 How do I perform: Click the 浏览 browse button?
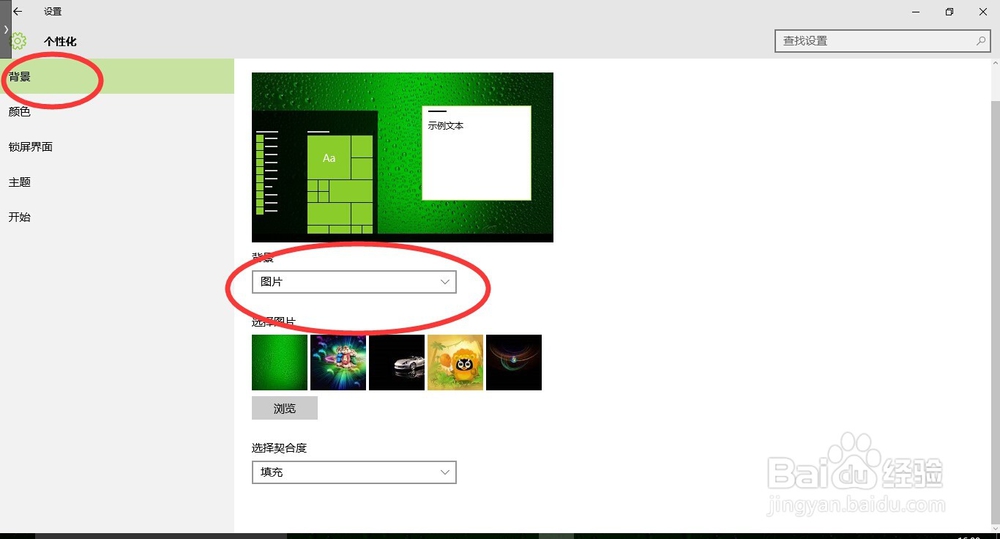pyautogui.click(x=284, y=408)
